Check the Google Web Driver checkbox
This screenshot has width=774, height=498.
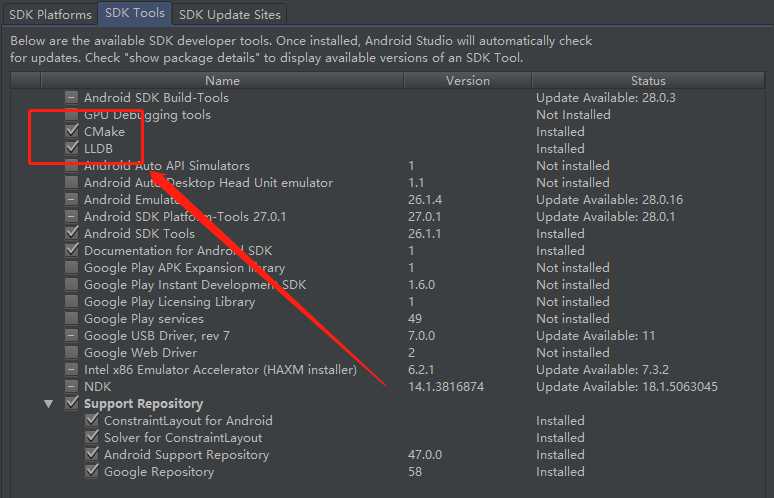[72, 352]
